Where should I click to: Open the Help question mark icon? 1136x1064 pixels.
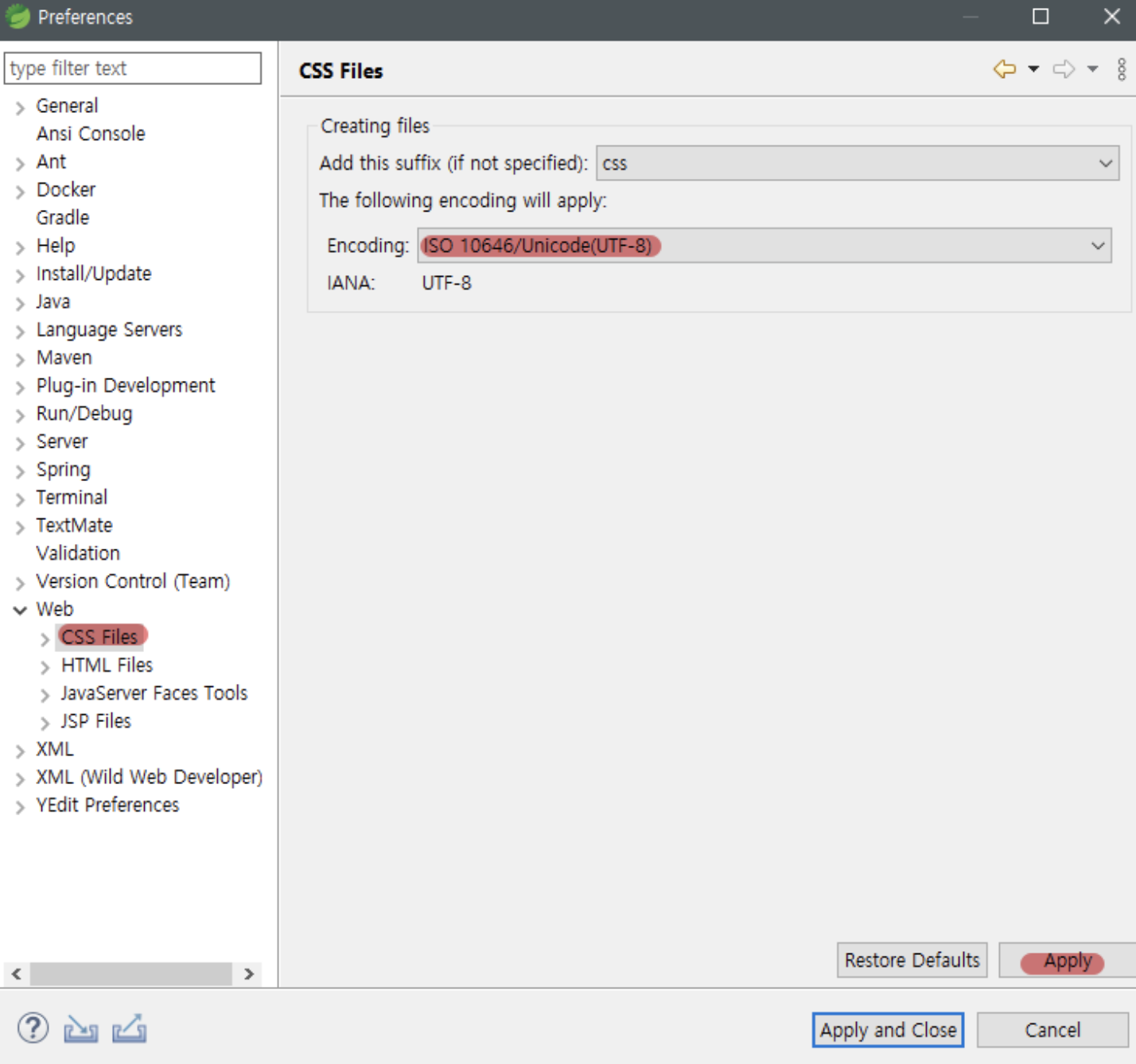(33, 1028)
